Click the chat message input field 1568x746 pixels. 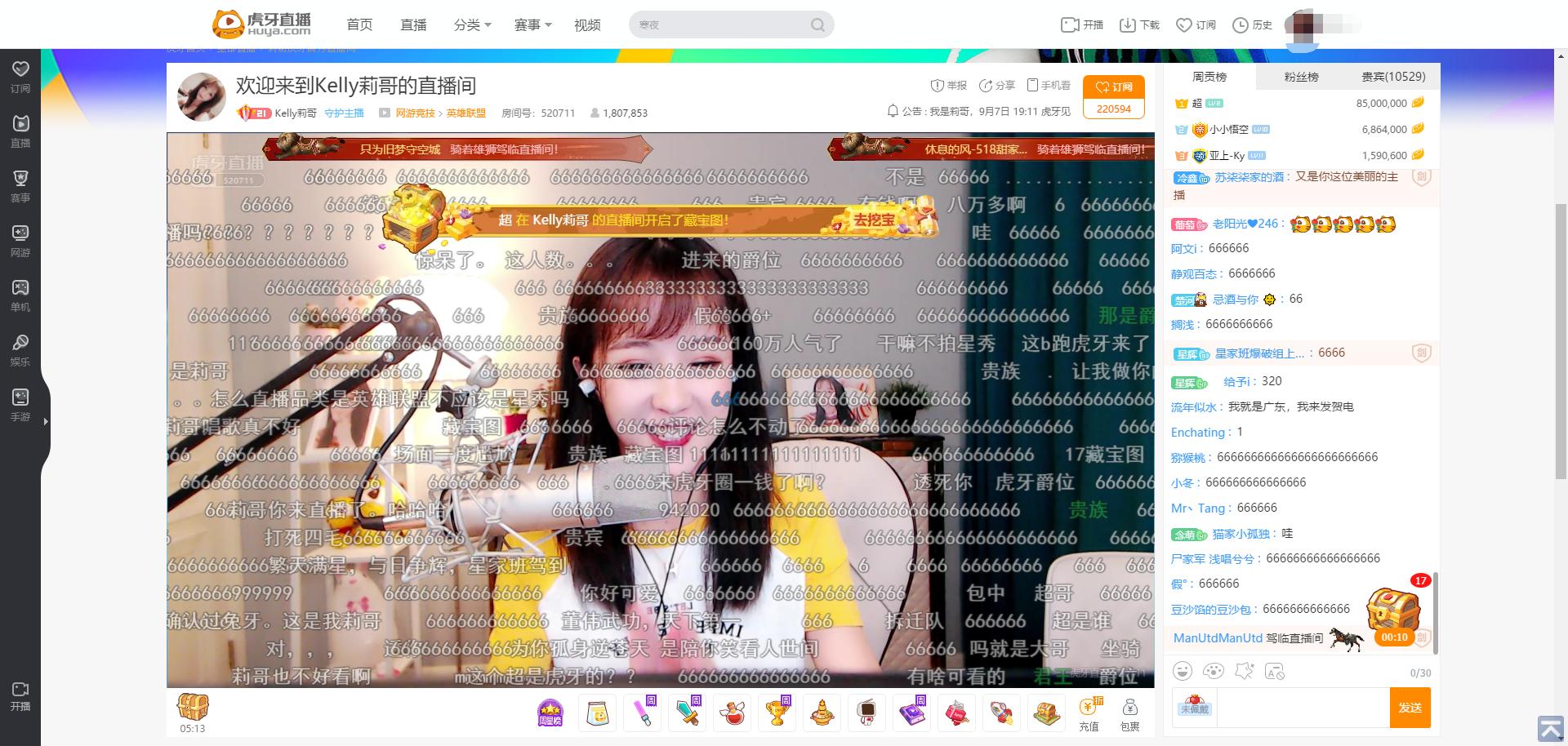[1302, 708]
